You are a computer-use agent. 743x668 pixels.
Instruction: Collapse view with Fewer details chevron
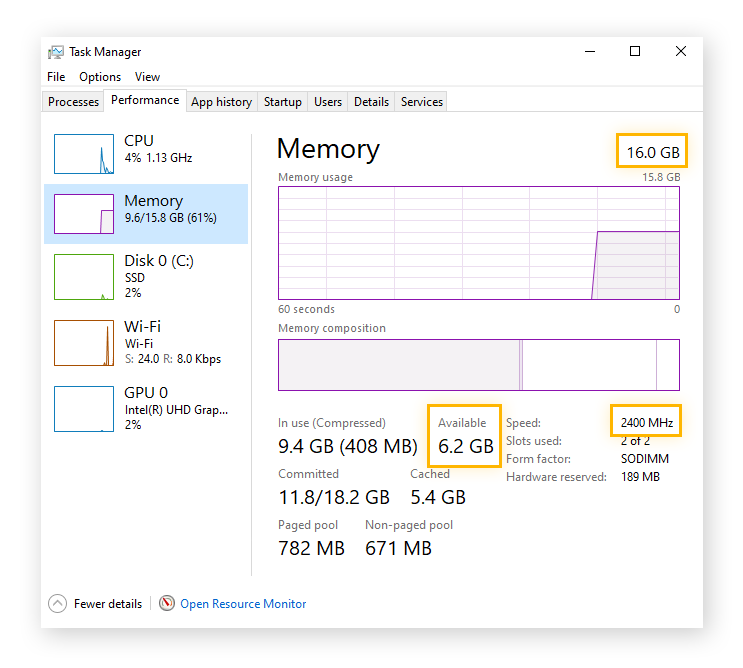click(58, 604)
